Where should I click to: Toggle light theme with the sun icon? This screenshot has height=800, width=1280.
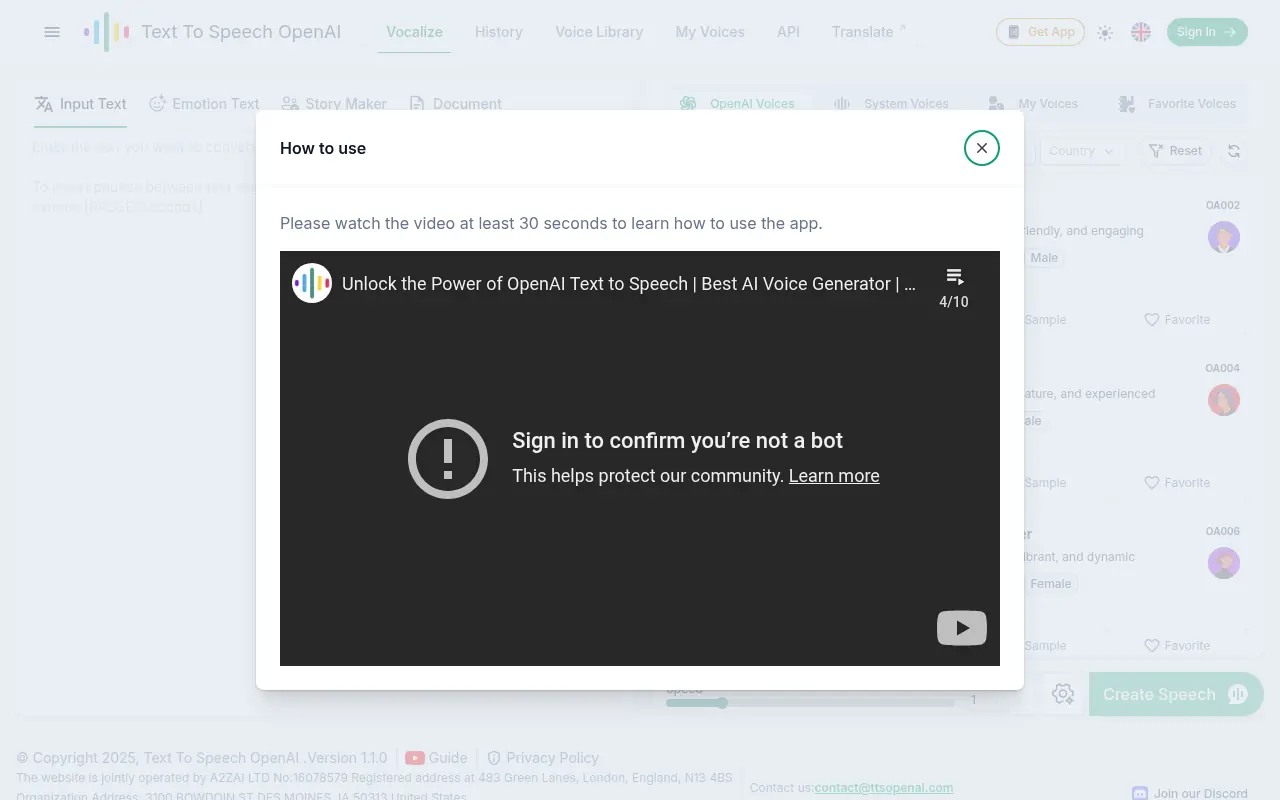click(1105, 32)
